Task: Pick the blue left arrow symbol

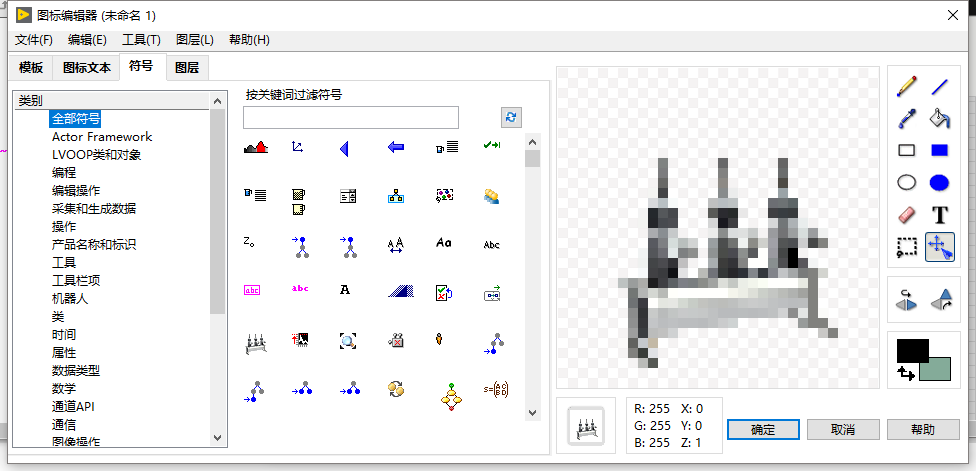Action: [x=395, y=147]
